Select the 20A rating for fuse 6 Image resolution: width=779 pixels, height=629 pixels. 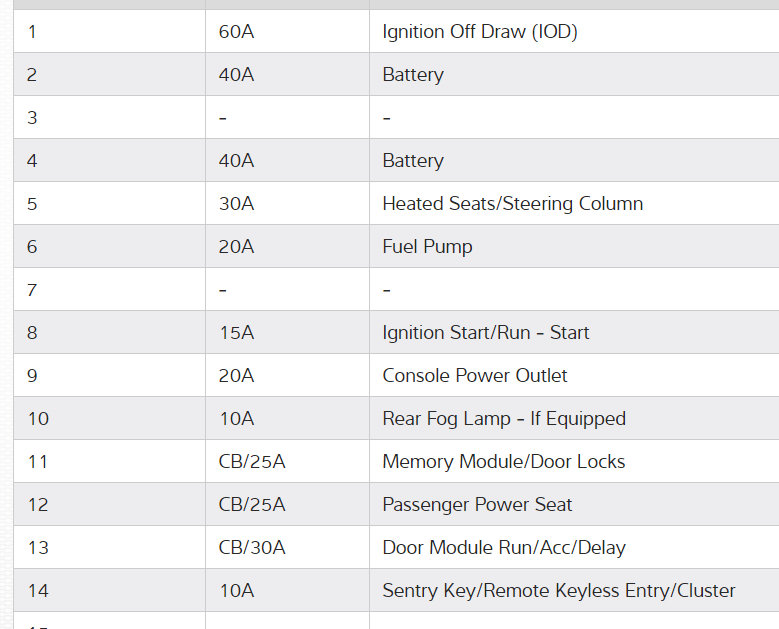point(236,247)
